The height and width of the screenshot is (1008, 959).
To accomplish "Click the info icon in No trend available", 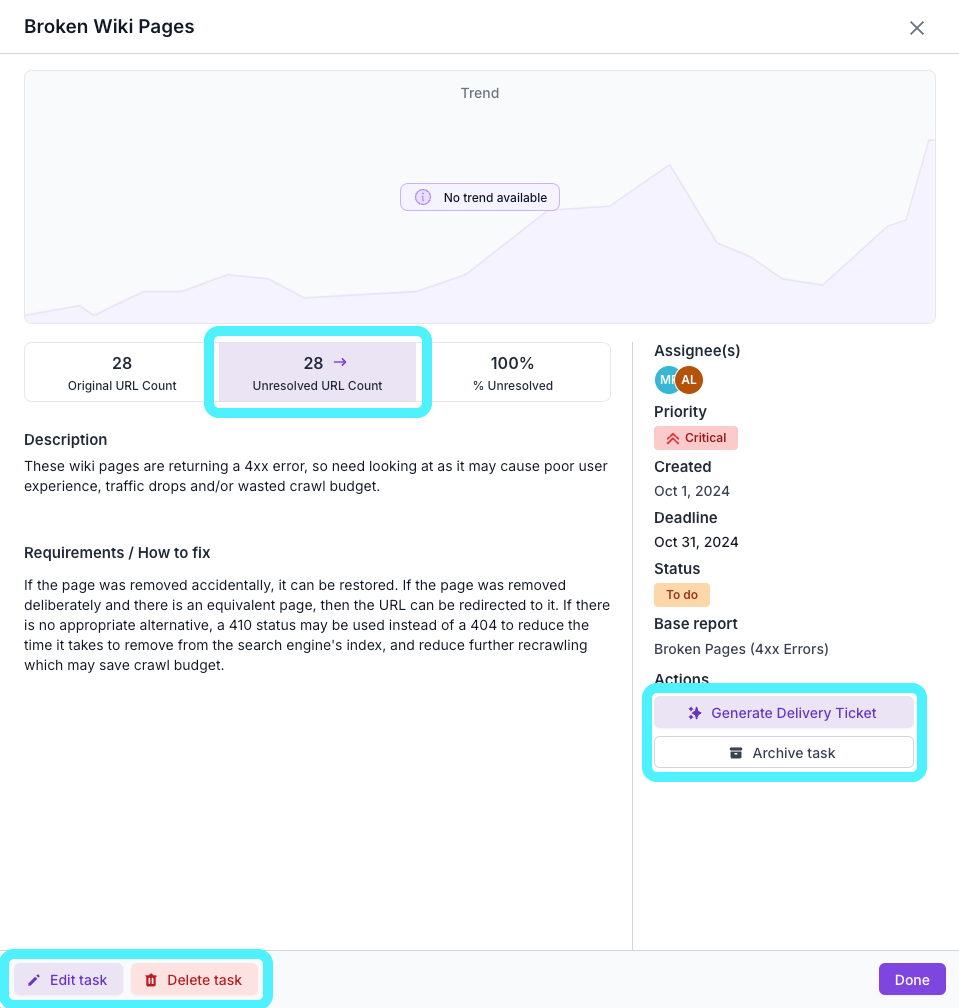I will click(422, 197).
